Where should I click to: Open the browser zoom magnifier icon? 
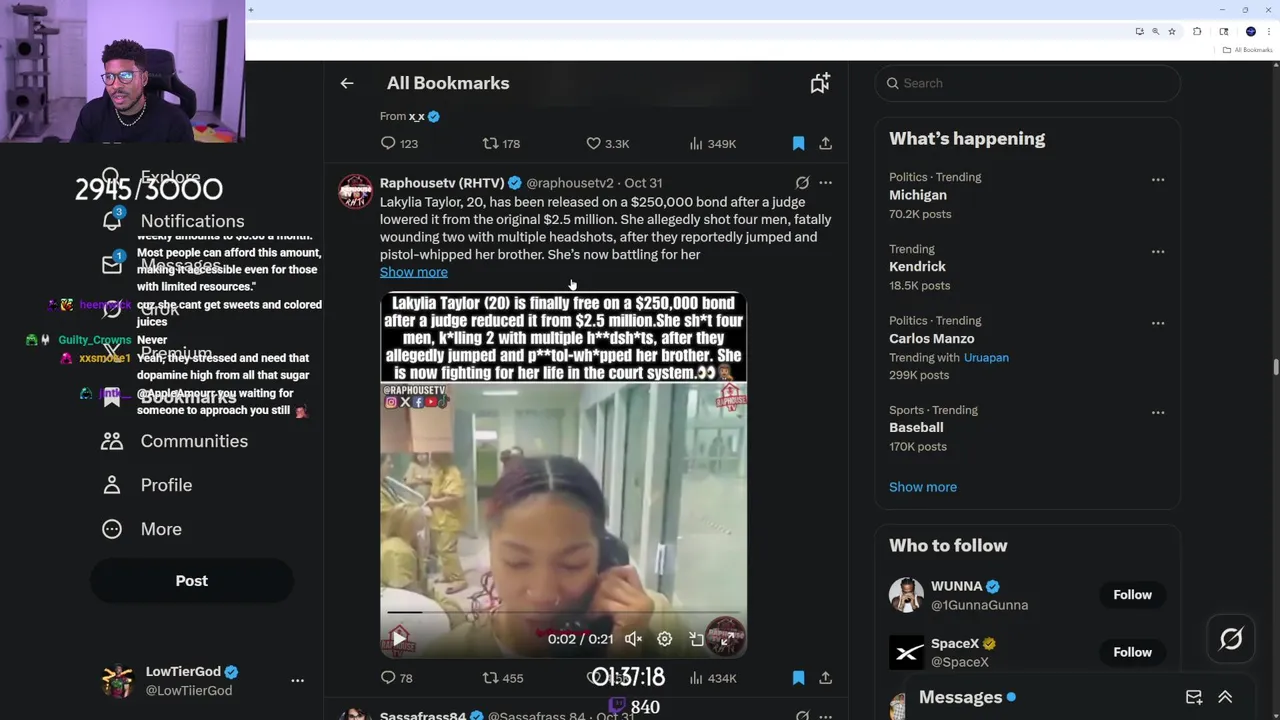coord(1155,32)
